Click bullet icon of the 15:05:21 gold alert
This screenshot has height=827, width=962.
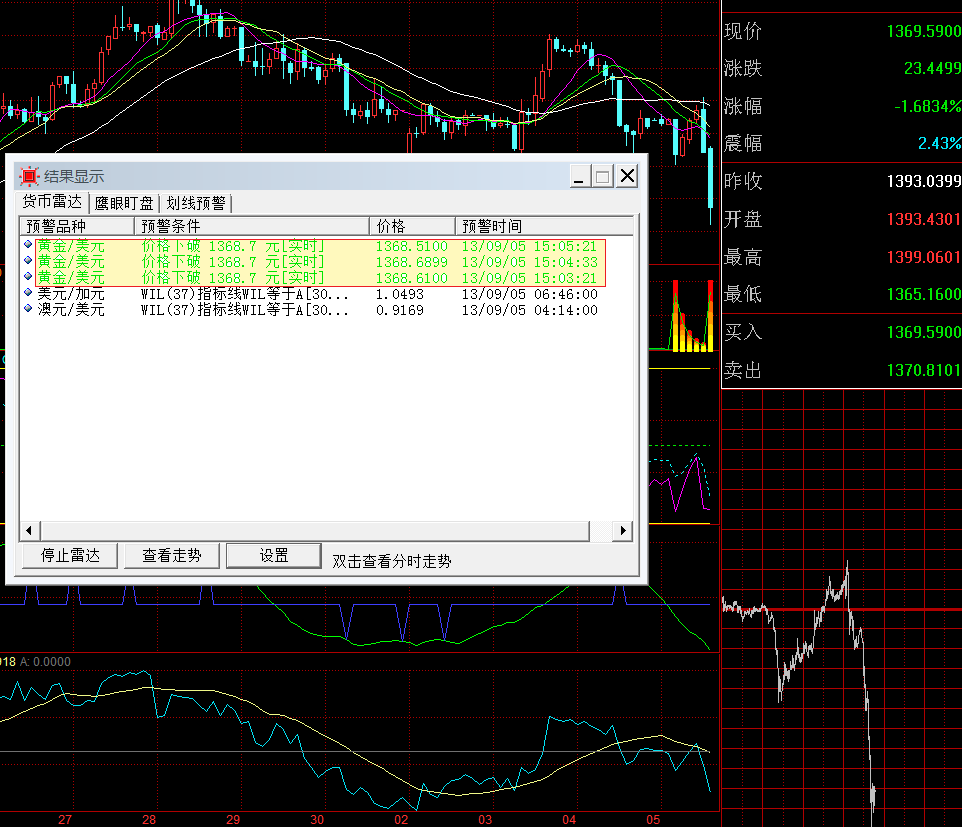(x=28, y=246)
